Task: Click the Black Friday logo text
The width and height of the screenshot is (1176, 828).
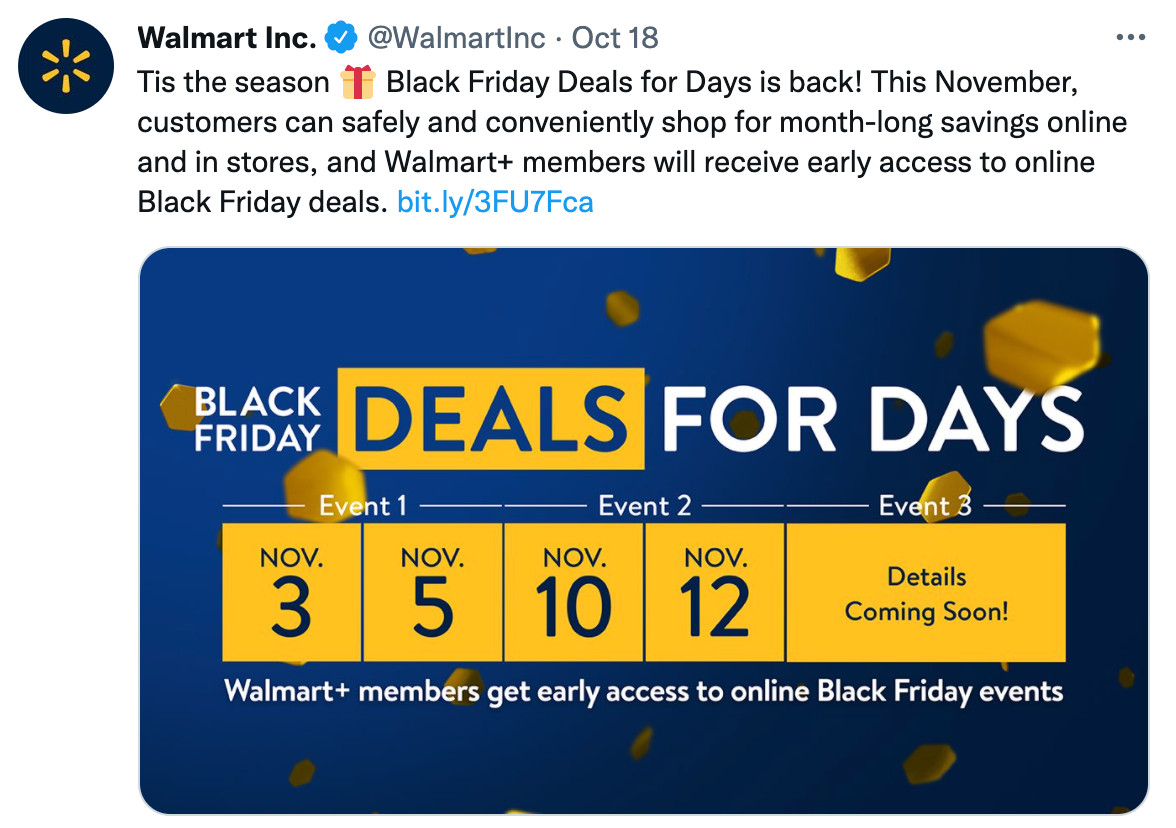Action: pyautogui.click(x=257, y=420)
